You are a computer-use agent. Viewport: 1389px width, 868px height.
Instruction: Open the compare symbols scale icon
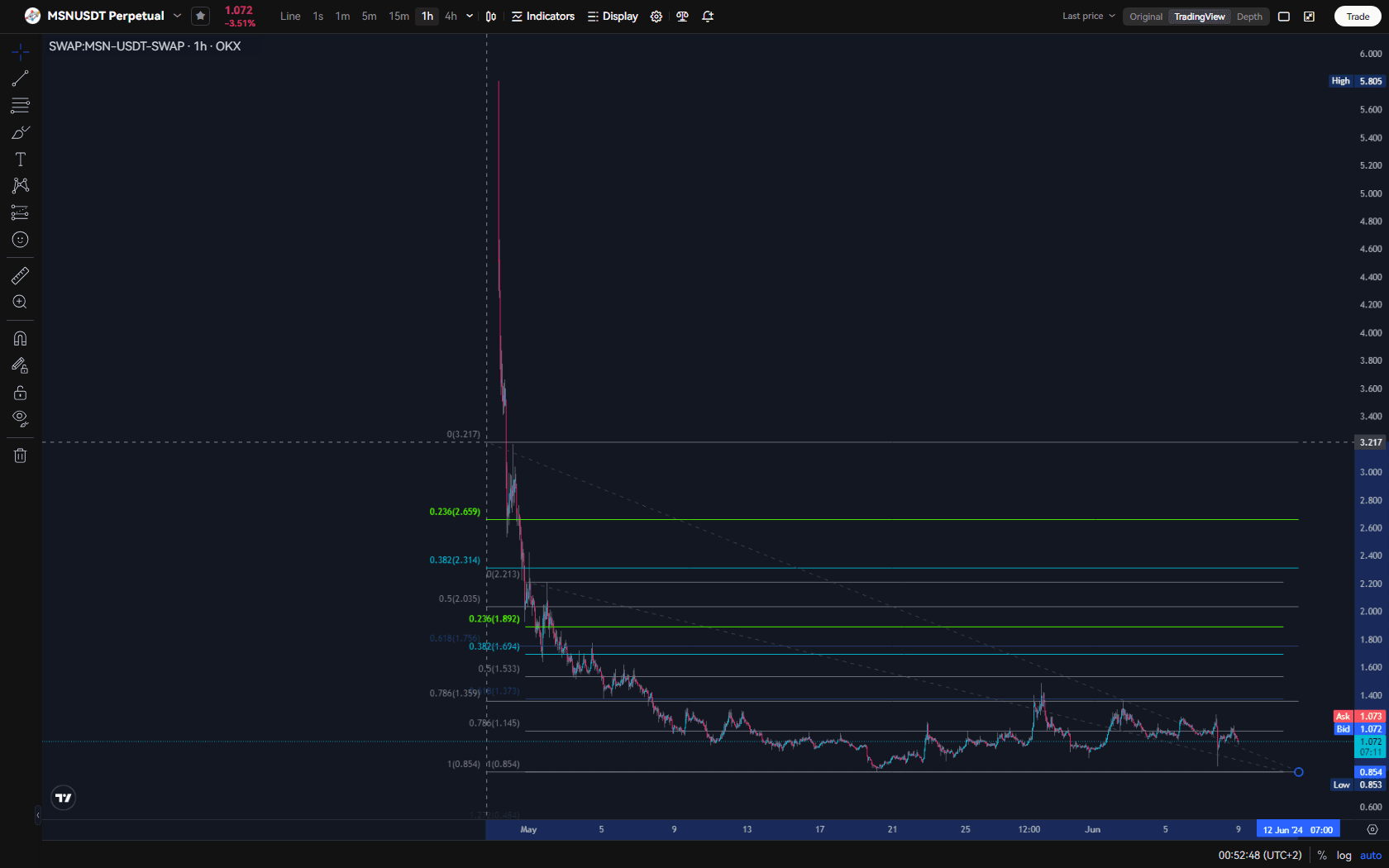(682, 17)
